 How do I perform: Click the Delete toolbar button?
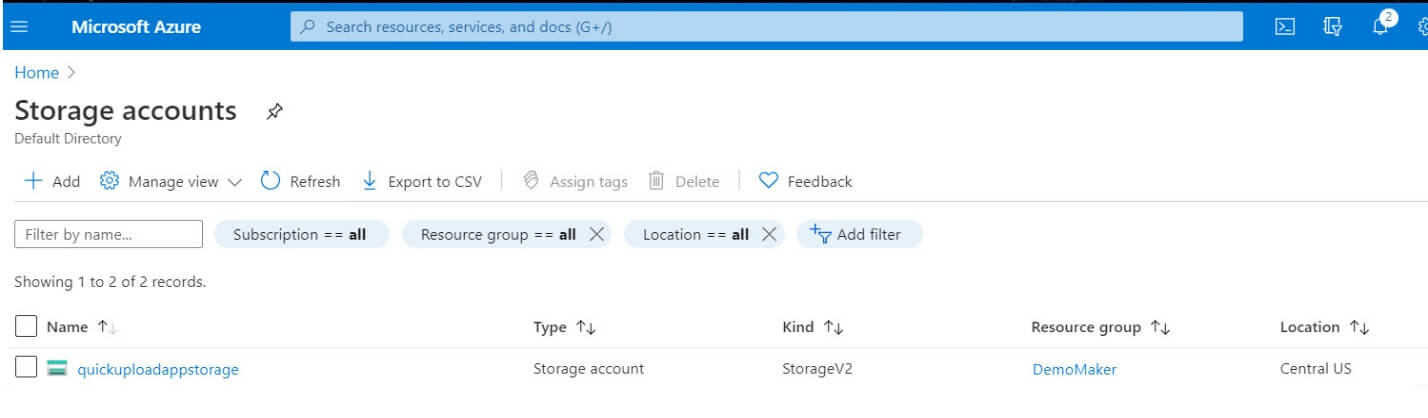click(x=684, y=181)
